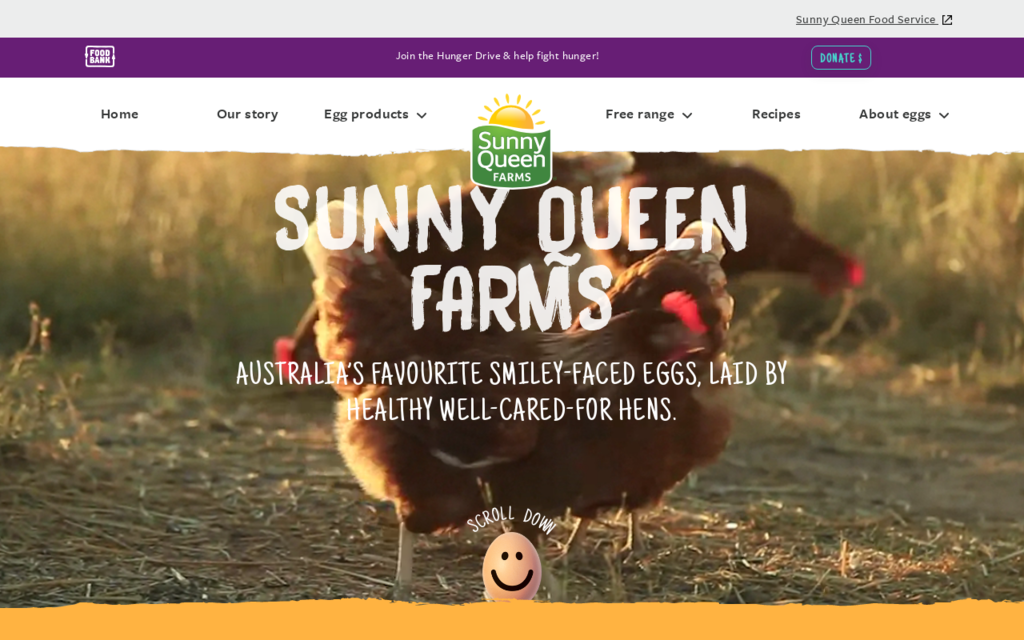Image resolution: width=1024 pixels, height=640 pixels.
Task: Select the About eggs menu label
Action: click(x=895, y=114)
